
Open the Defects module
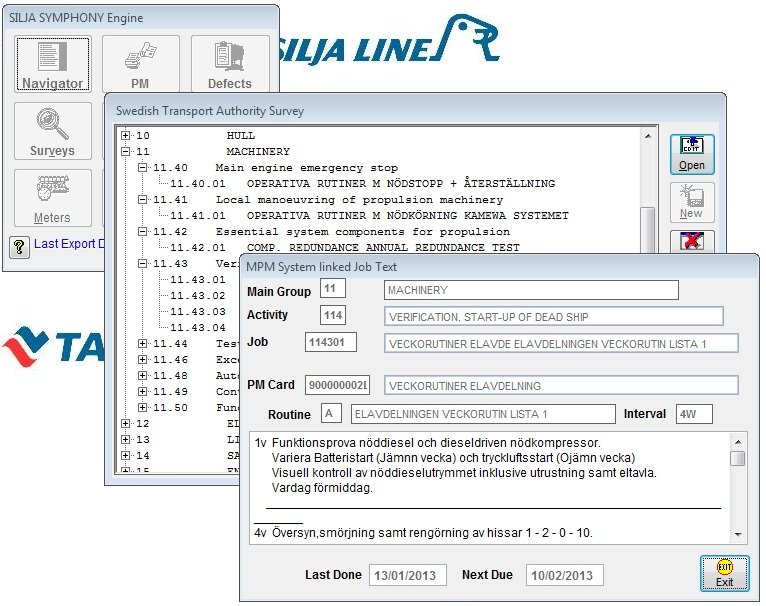click(x=230, y=64)
